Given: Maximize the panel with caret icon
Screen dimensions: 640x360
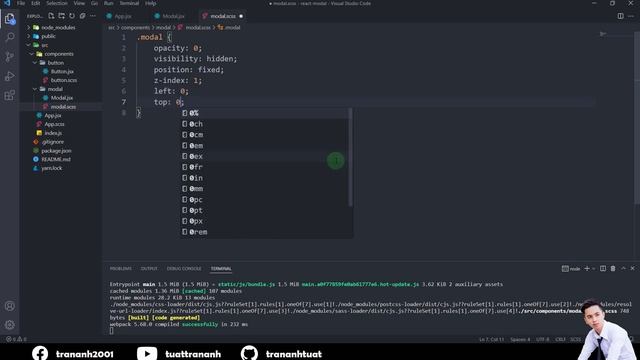Looking at the screenshot, I should tap(623, 269).
